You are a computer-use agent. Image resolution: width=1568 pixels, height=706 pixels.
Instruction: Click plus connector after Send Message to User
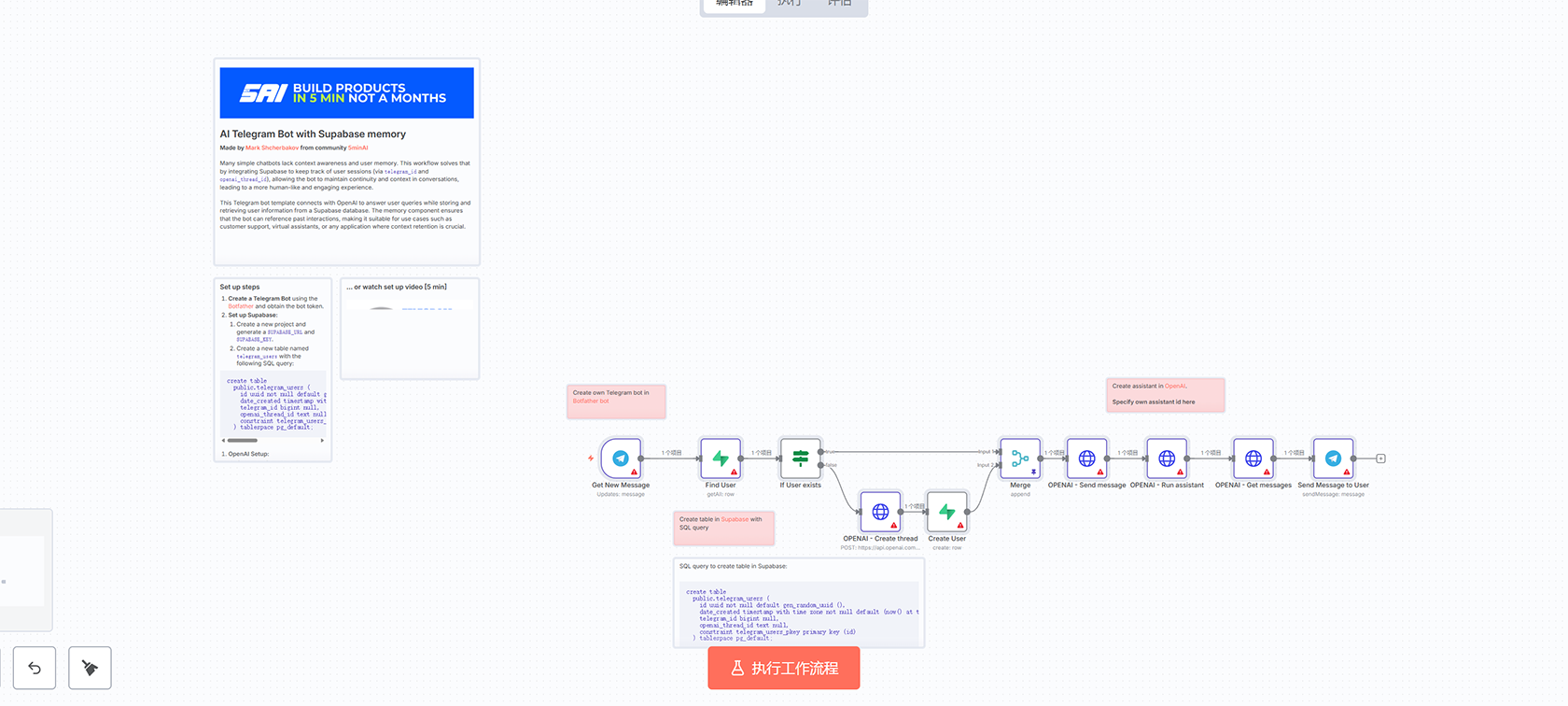point(1380,459)
